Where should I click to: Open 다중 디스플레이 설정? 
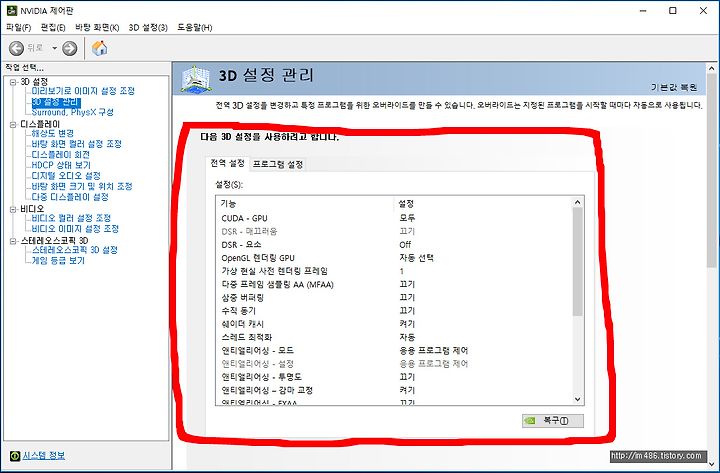tap(70, 197)
